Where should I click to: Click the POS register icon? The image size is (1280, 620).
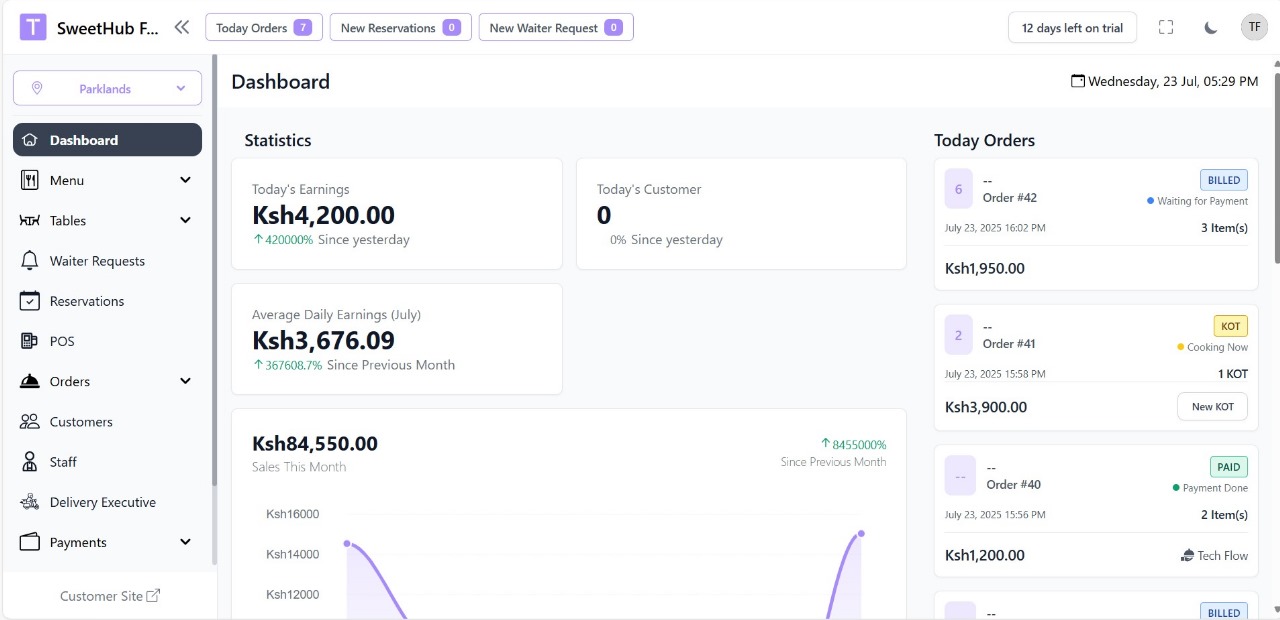(30, 341)
